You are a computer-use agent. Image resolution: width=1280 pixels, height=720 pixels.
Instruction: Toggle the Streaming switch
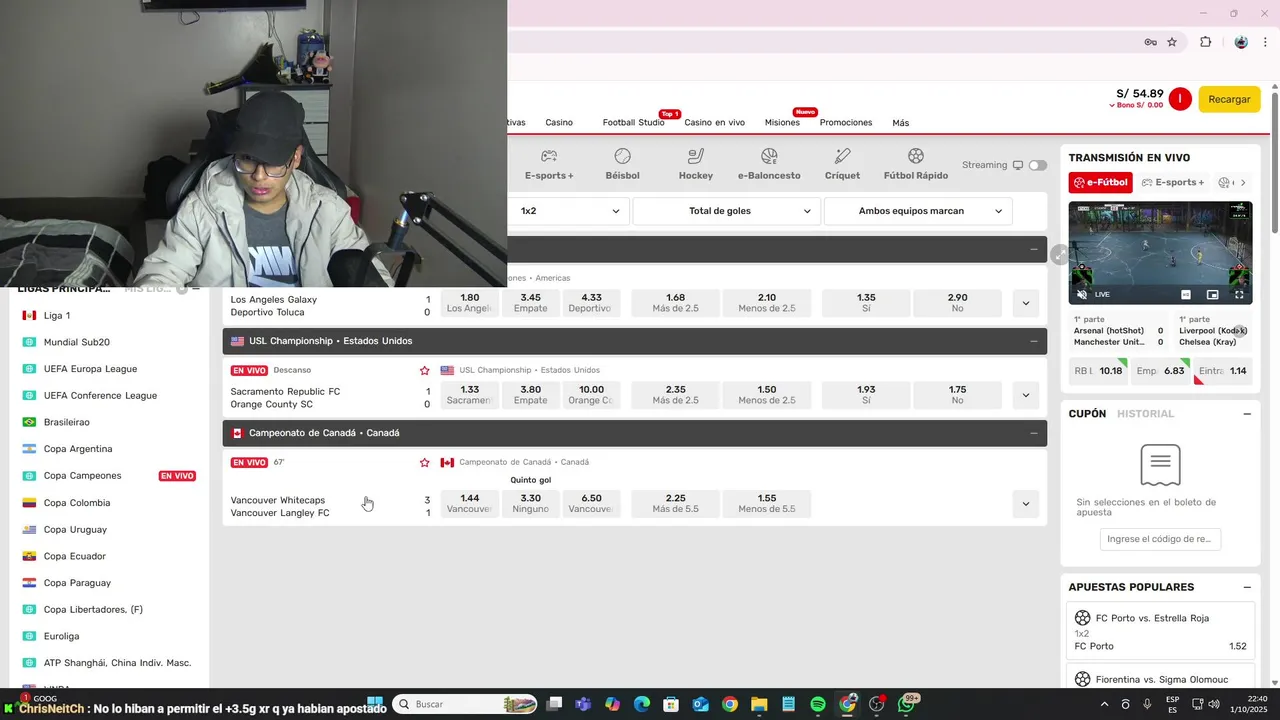[1038, 165]
